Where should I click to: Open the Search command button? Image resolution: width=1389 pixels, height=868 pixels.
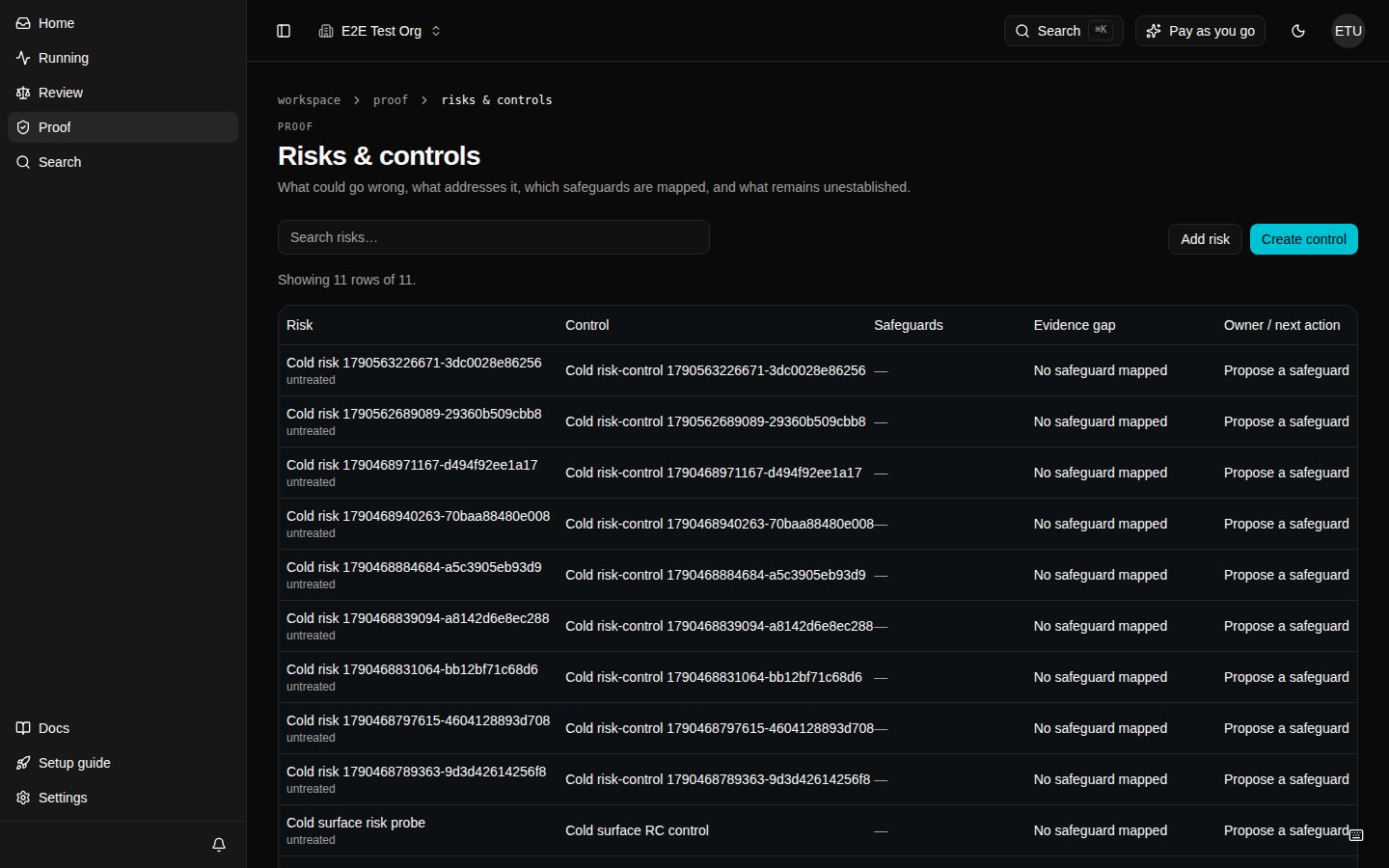[1063, 31]
